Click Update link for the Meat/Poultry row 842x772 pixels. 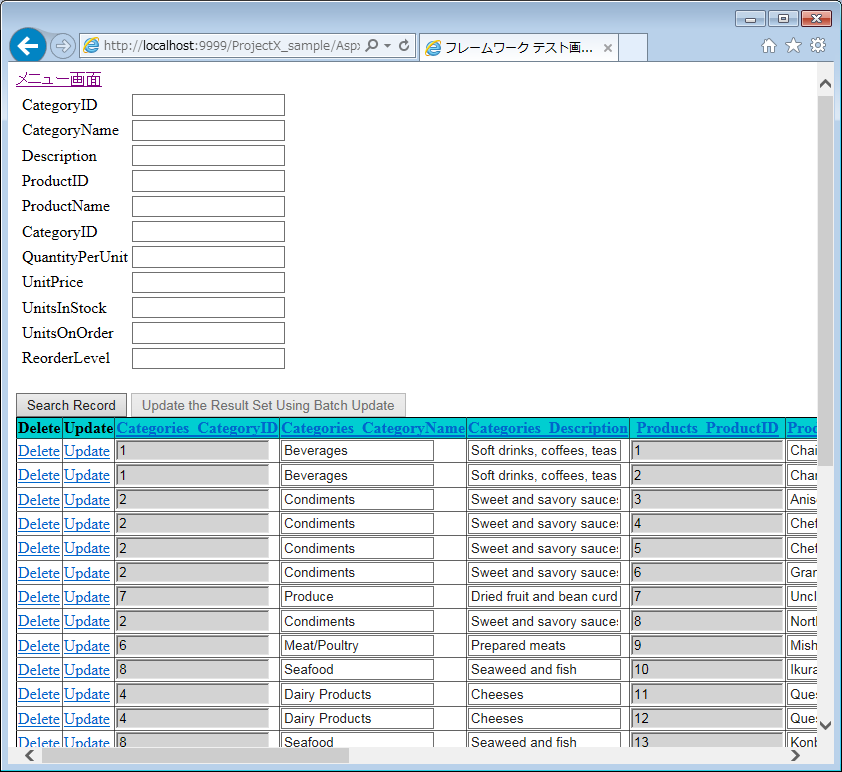(x=87, y=646)
